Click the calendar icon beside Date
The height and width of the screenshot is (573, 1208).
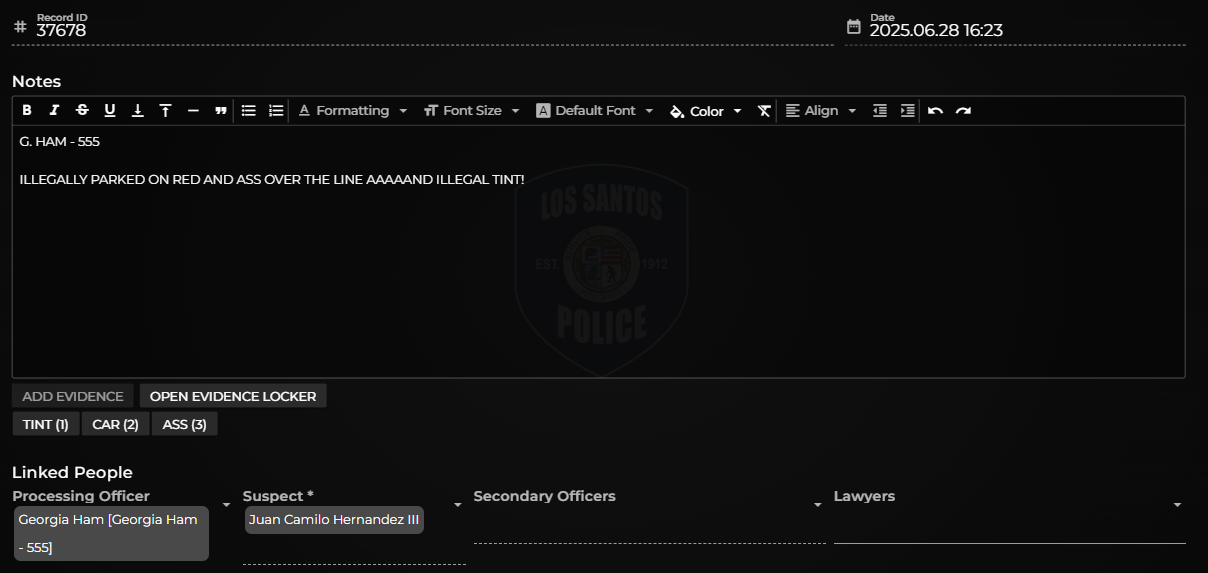click(x=853, y=26)
